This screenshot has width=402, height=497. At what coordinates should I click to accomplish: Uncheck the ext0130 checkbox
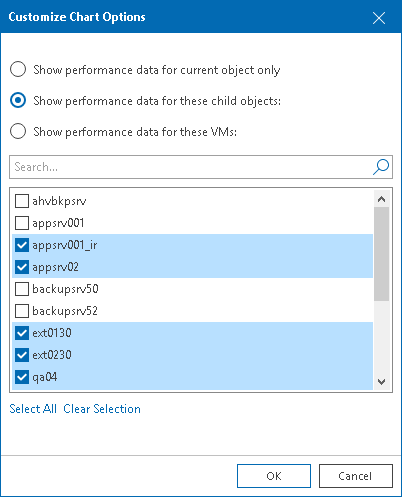pyautogui.click(x=22, y=333)
